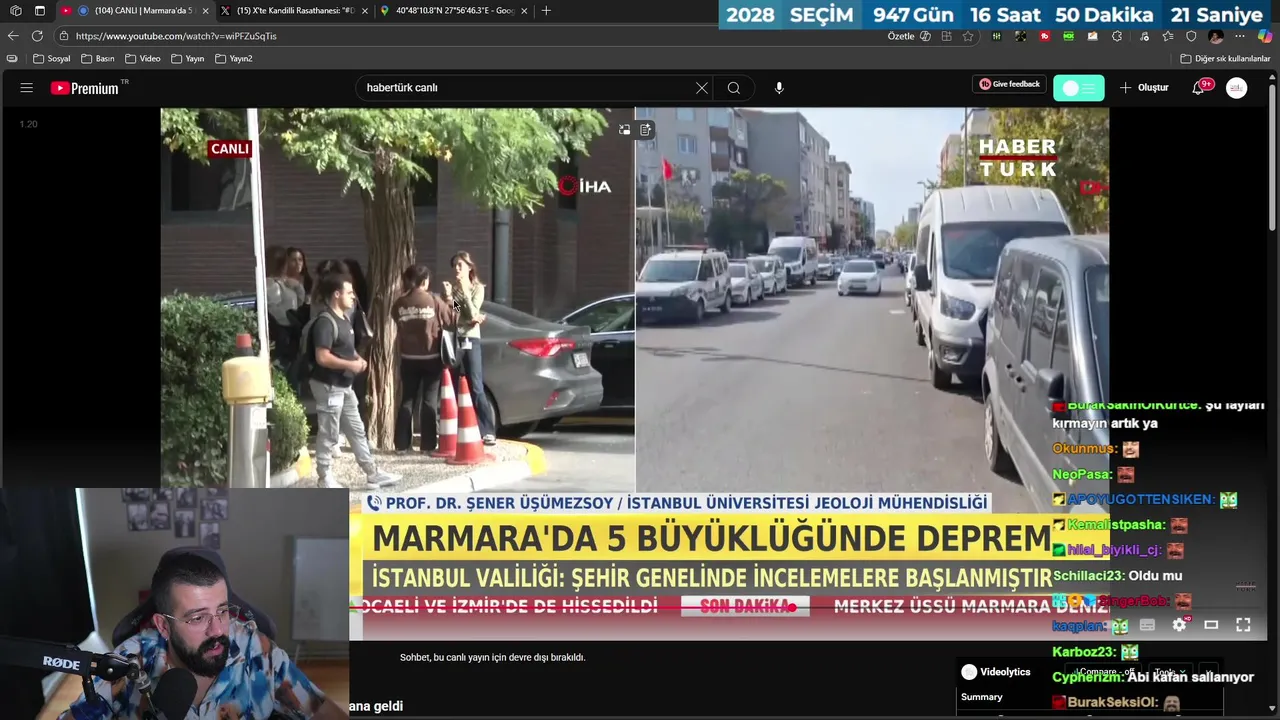Screen dimensions: 1280x720
Task: Open the green HDX extension icon
Action: 1068,36
